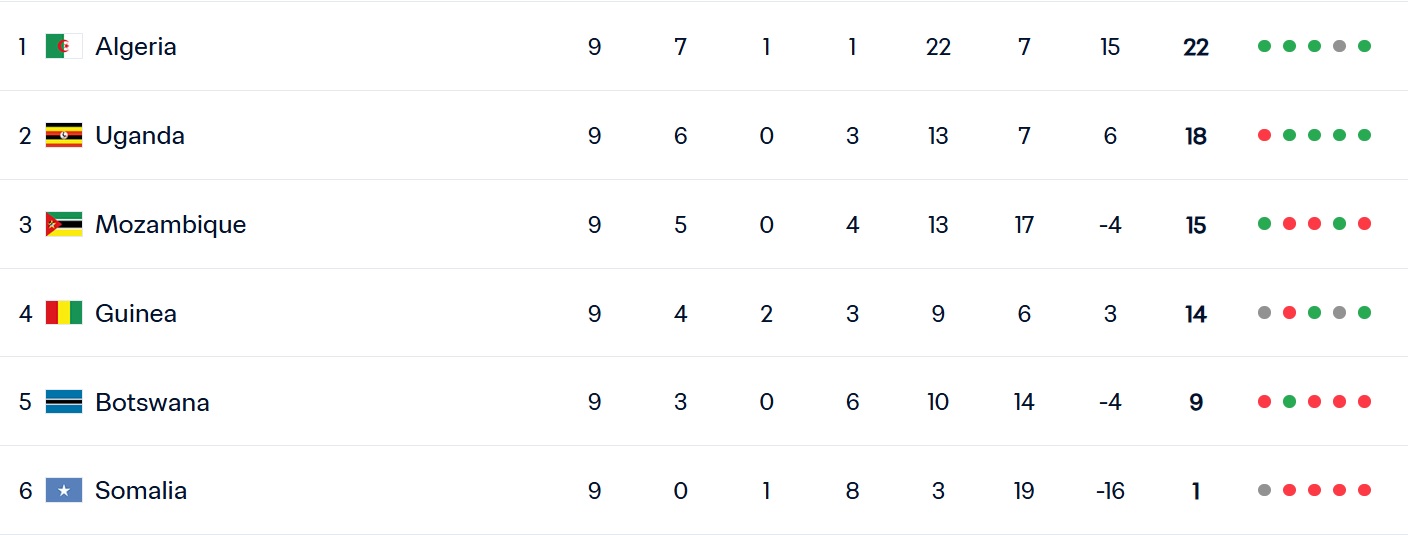Click Algeria's gray draw form dot
The image size is (1408, 535).
pyautogui.click(x=1340, y=46)
